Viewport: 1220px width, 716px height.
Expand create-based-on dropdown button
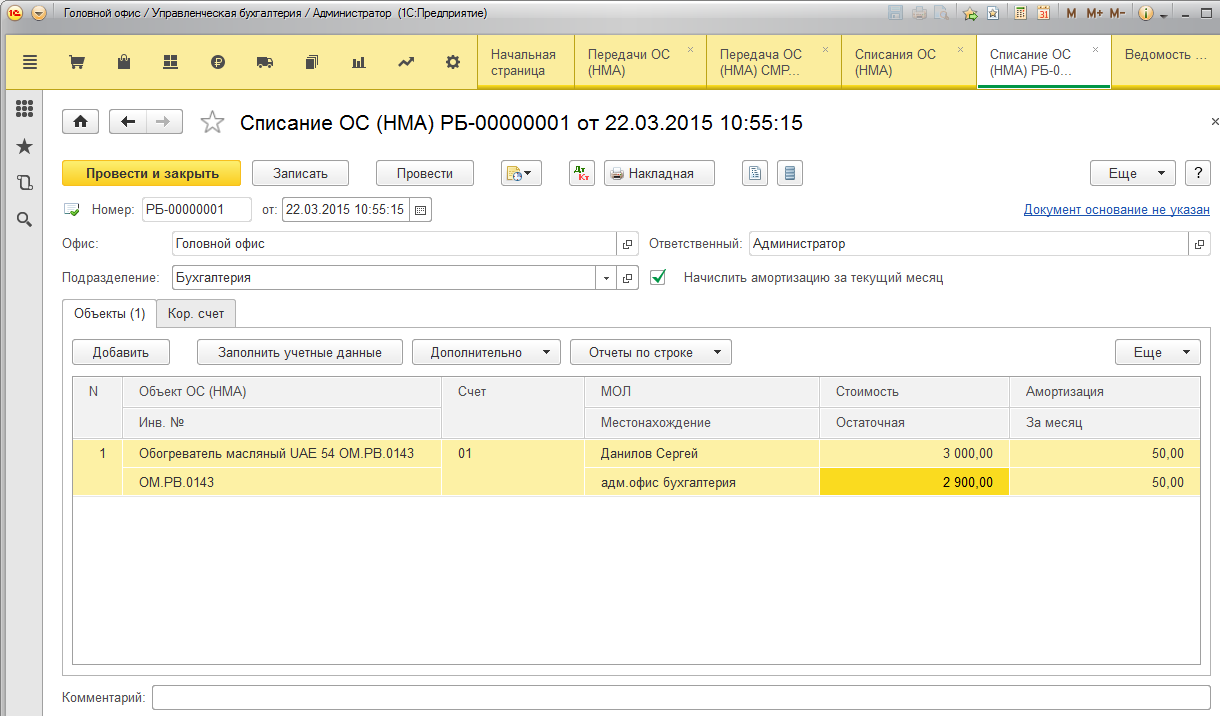pyautogui.click(x=521, y=173)
